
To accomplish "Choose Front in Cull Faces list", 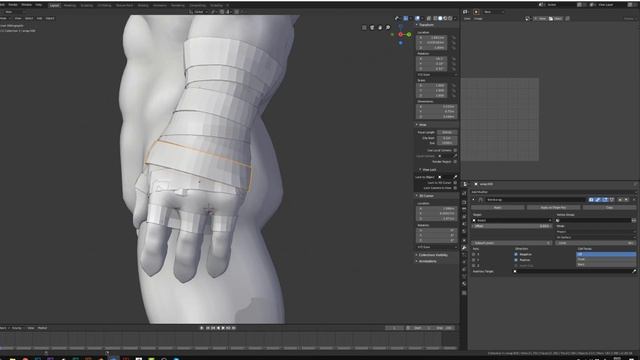I will [x=606, y=259].
